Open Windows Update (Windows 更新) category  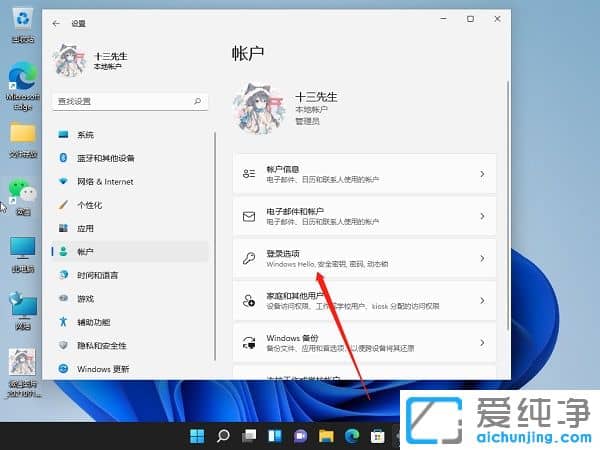click(x=130, y=369)
